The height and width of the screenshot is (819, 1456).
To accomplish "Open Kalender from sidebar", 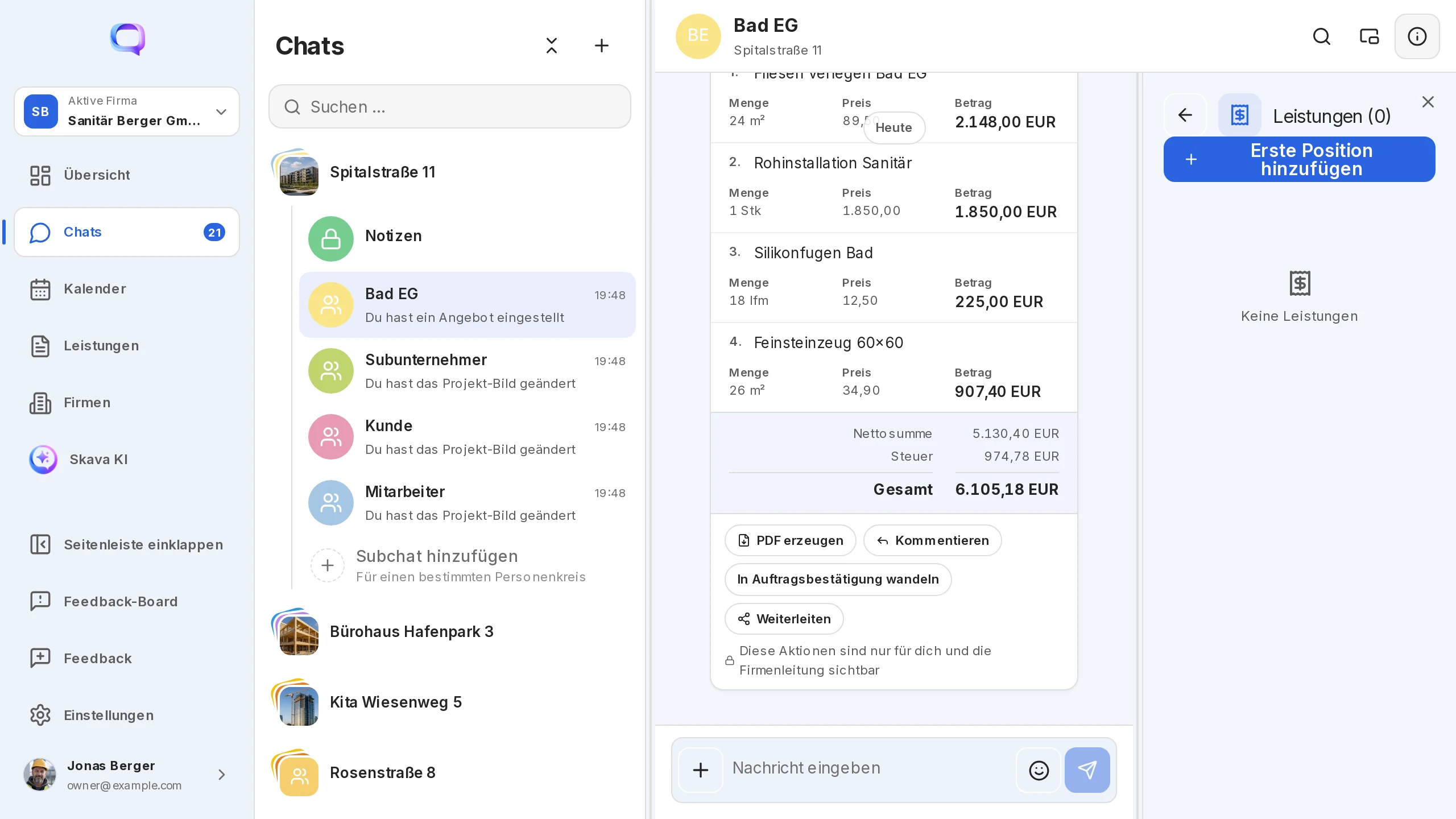I will click(x=126, y=288).
